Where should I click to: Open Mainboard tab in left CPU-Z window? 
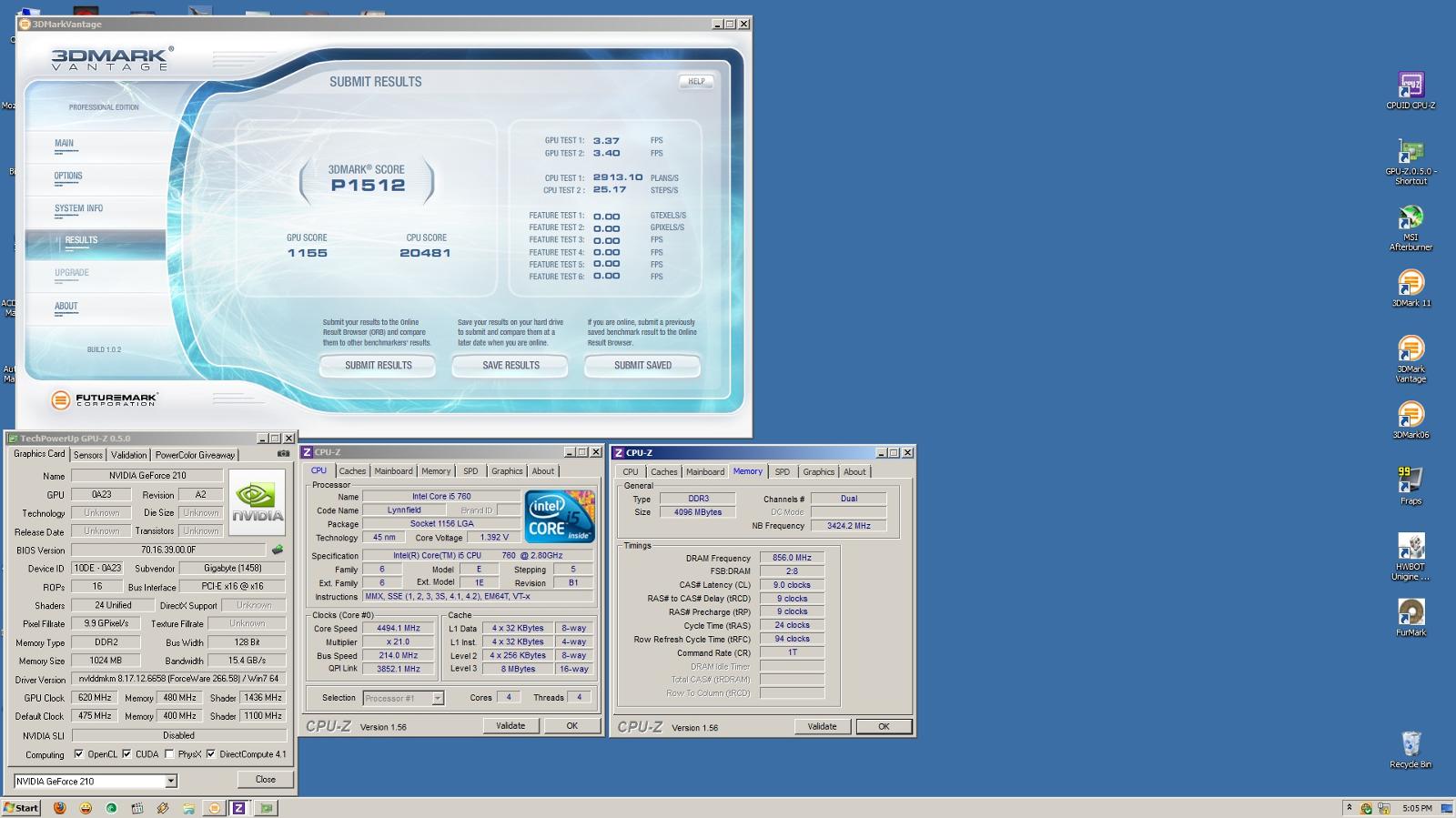393,471
